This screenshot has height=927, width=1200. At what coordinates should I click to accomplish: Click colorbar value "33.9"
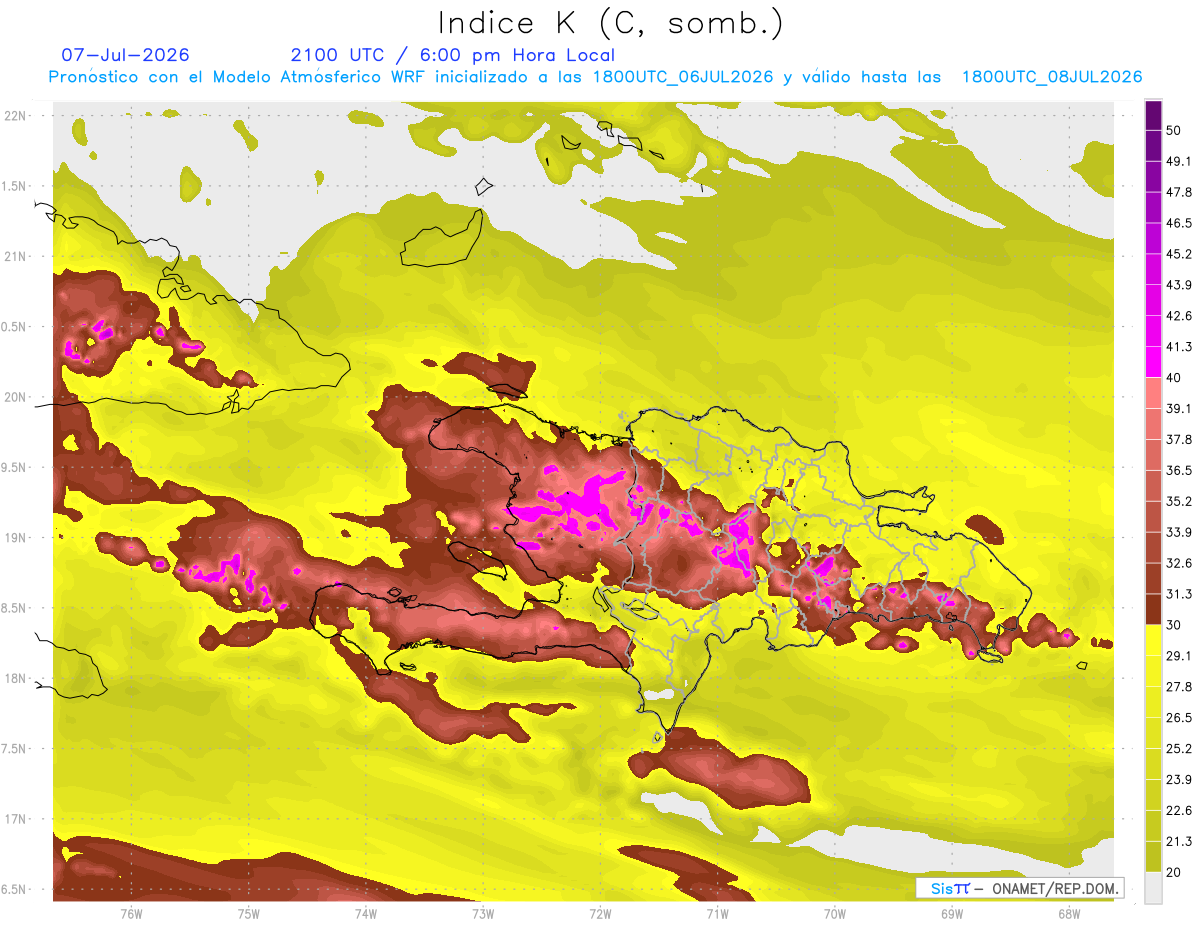click(x=1179, y=532)
